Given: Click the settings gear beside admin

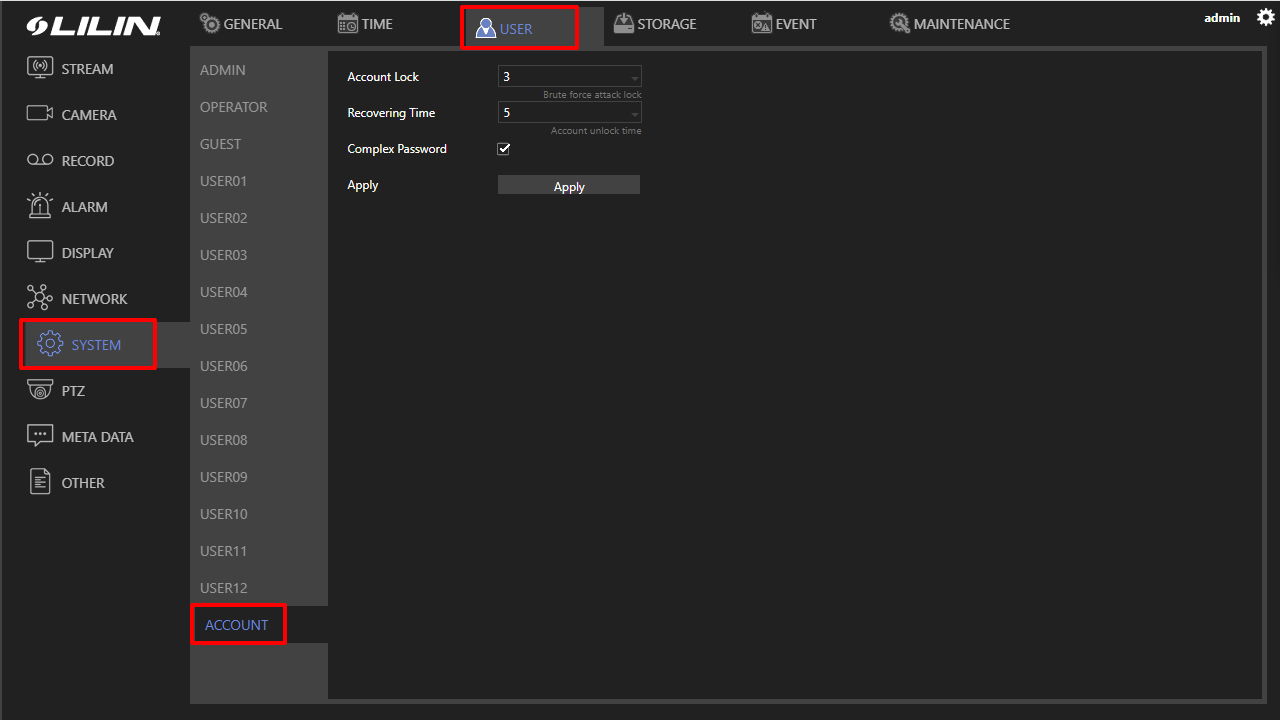Looking at the screenshot, I should 1265,17.
